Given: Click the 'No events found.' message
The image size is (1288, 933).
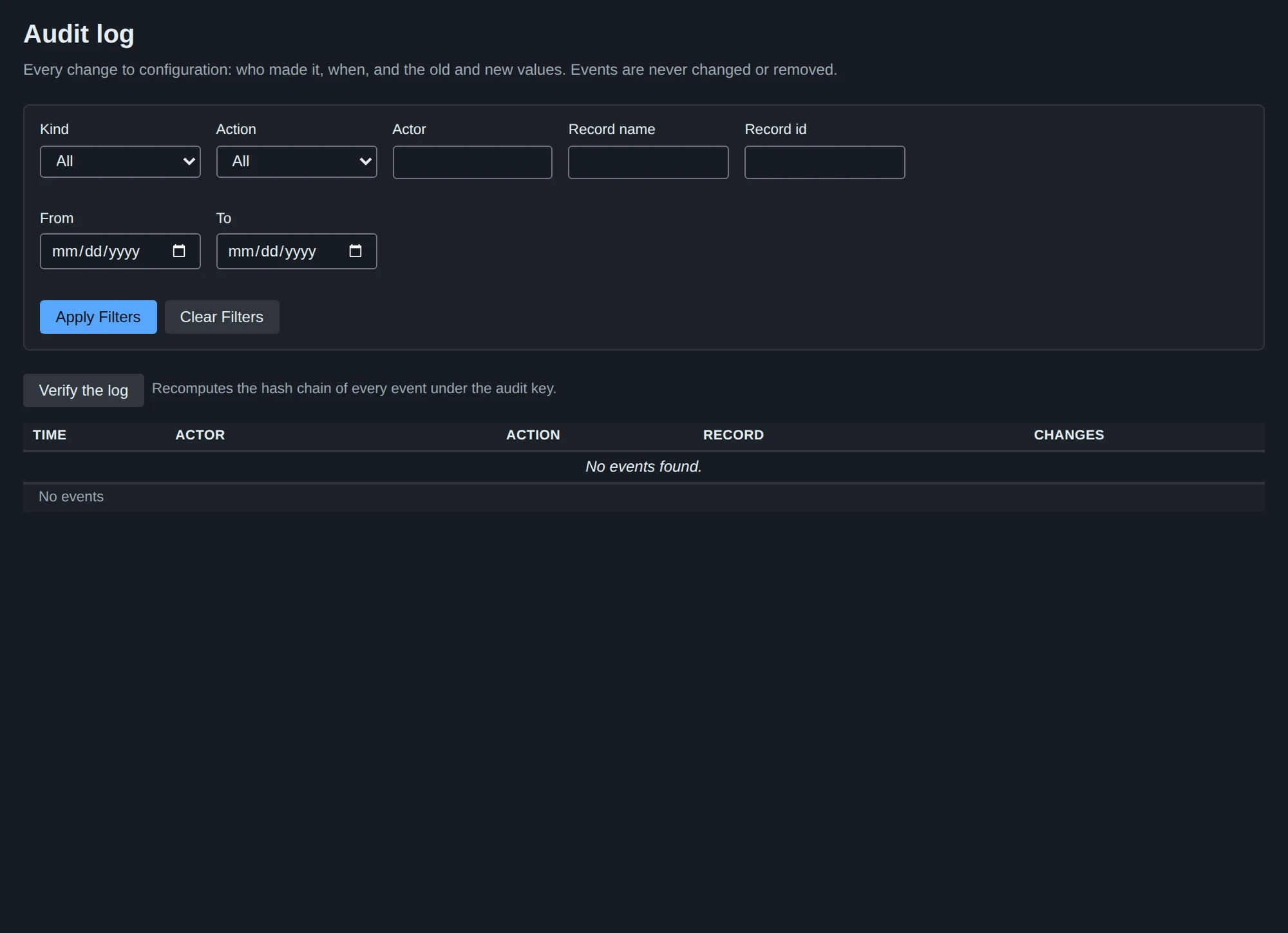Looking at the screenshot, I should pos(644,466).
